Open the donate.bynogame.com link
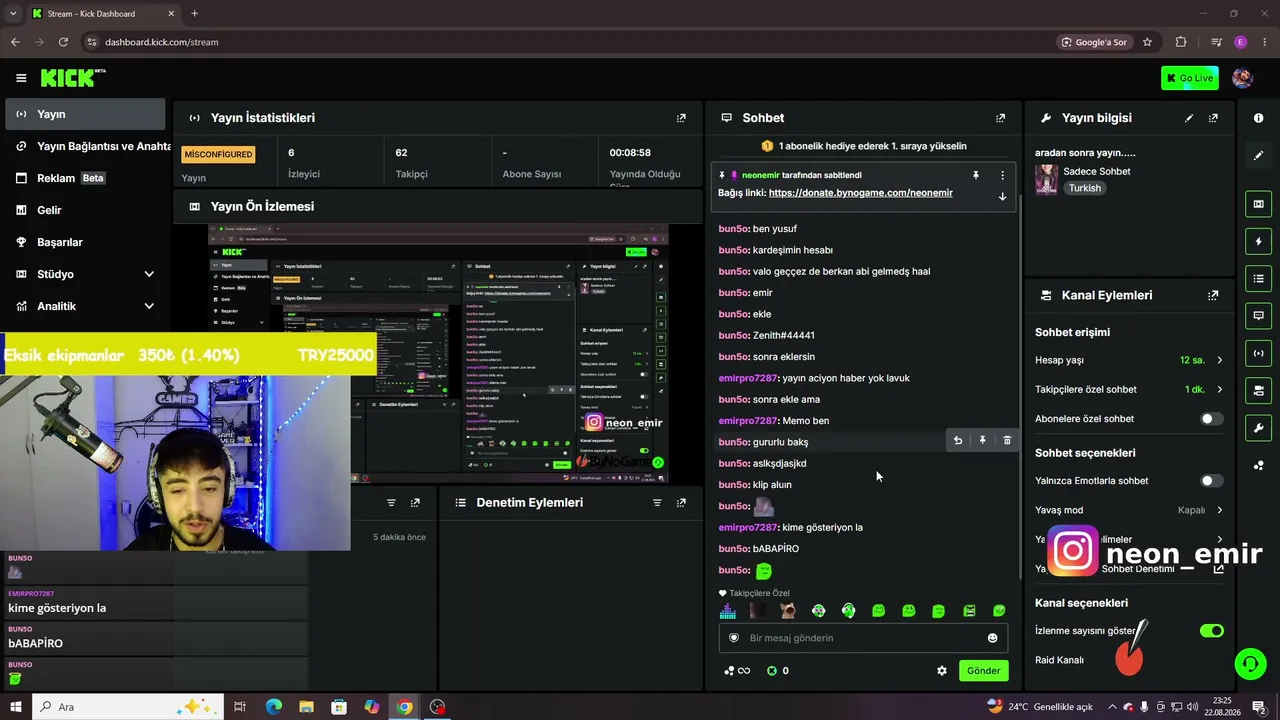The image size is (1280, 720). click(860, 193)
